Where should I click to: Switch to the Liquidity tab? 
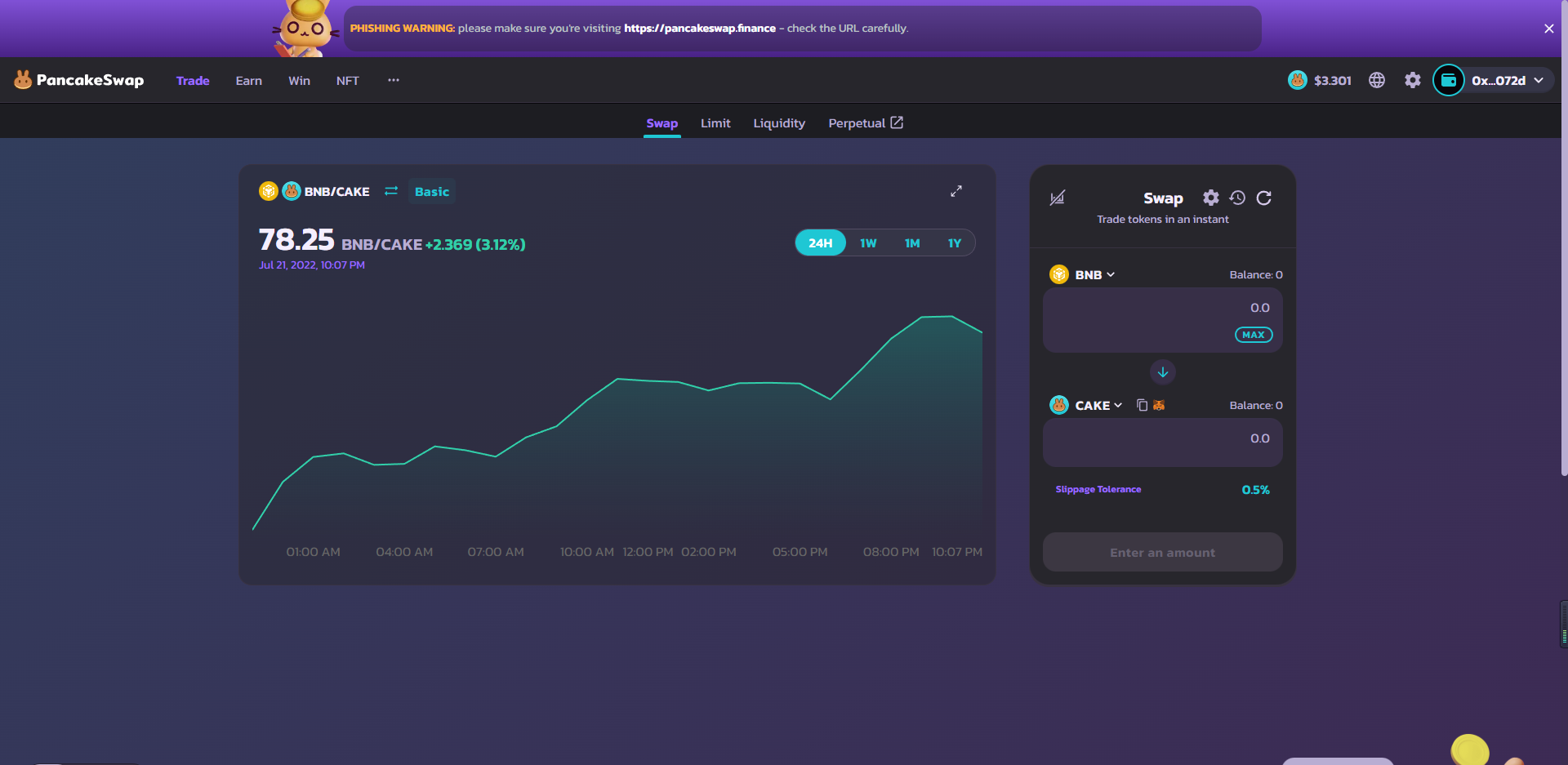[x=778, y=123]
